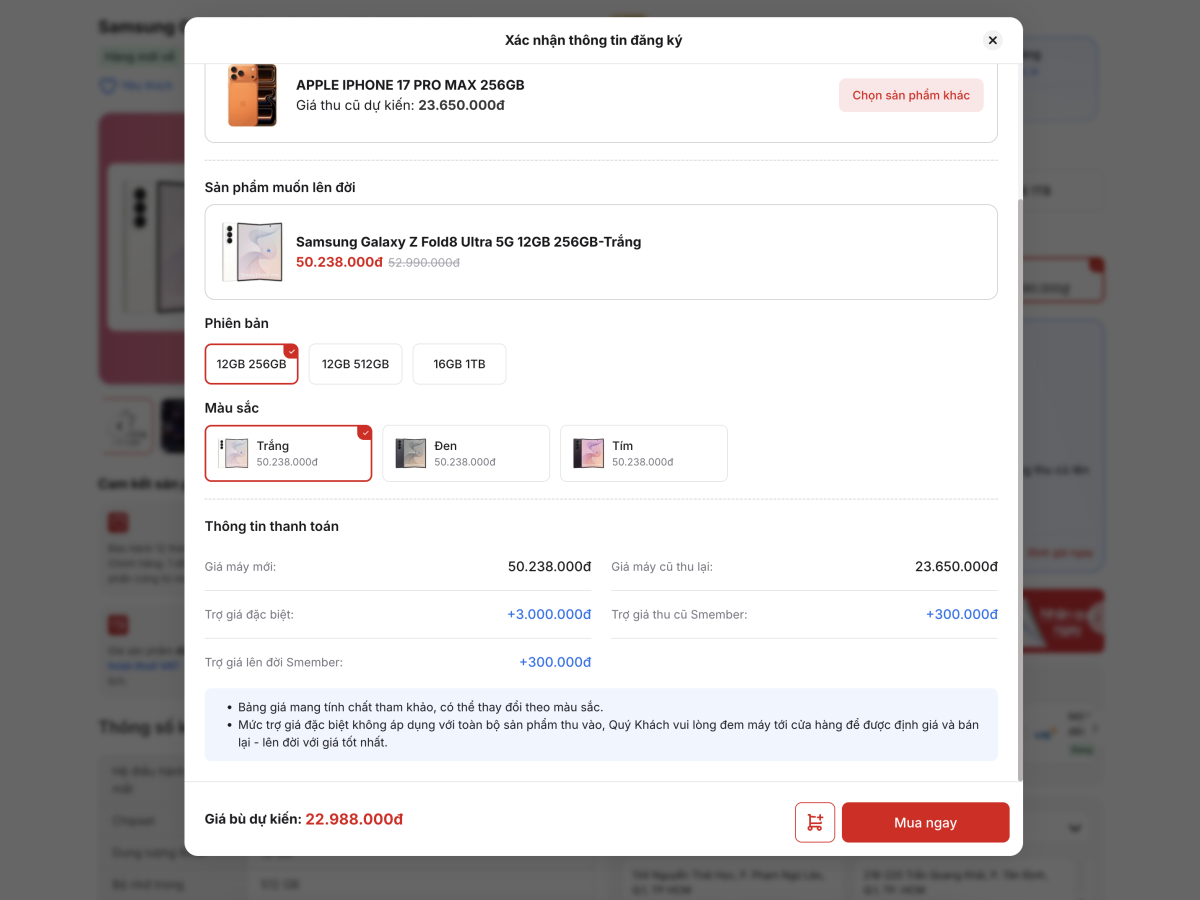Click the 'Chọn sản phẩm khác' button
This screenshot has width=1200, height=900.
(x=911, y=95)
